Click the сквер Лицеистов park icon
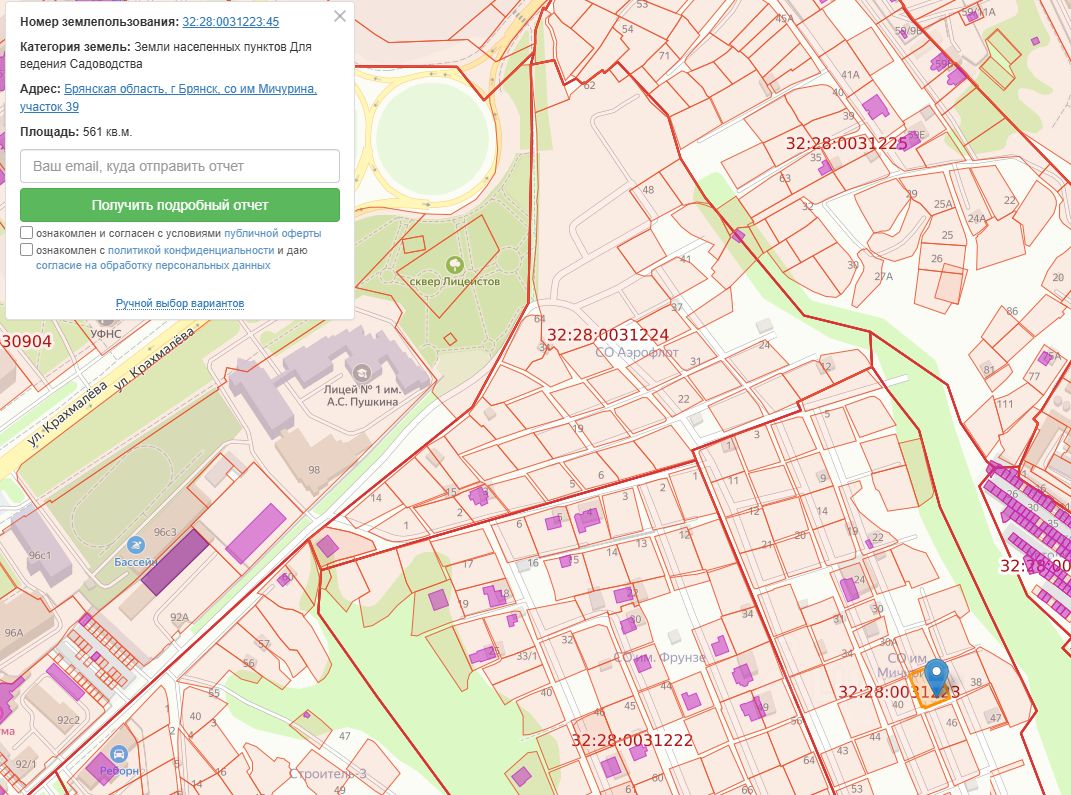This screenshot has height=795, width=1071. [454, 264]
